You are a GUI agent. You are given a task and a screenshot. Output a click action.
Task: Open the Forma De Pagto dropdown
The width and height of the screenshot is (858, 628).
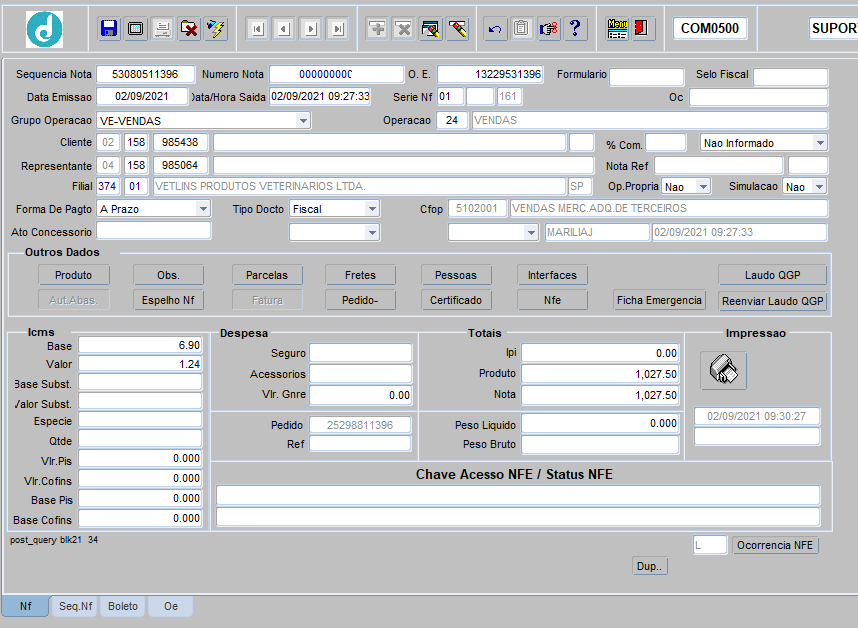203,209
